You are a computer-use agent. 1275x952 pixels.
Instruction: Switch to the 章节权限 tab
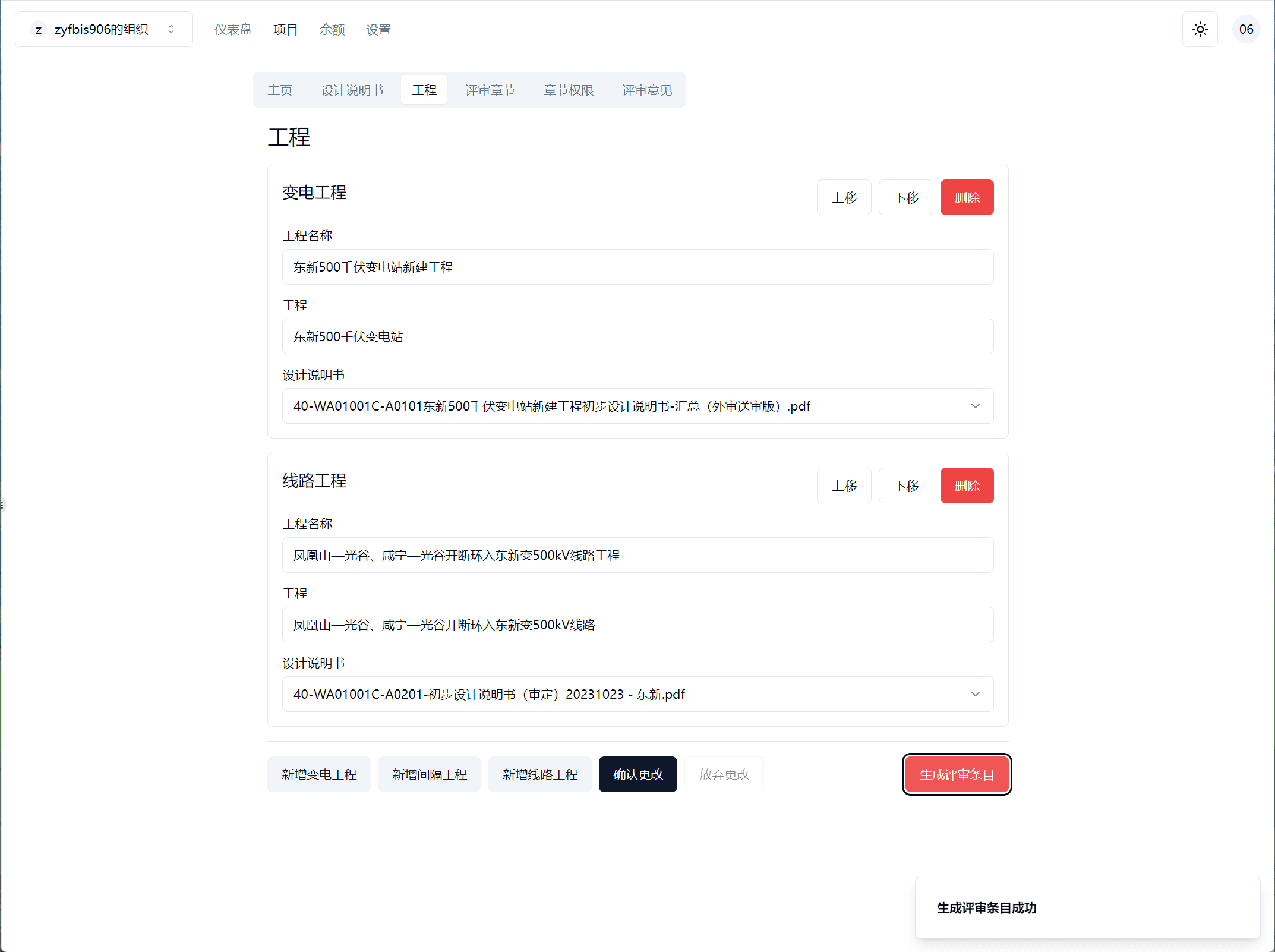569,90
